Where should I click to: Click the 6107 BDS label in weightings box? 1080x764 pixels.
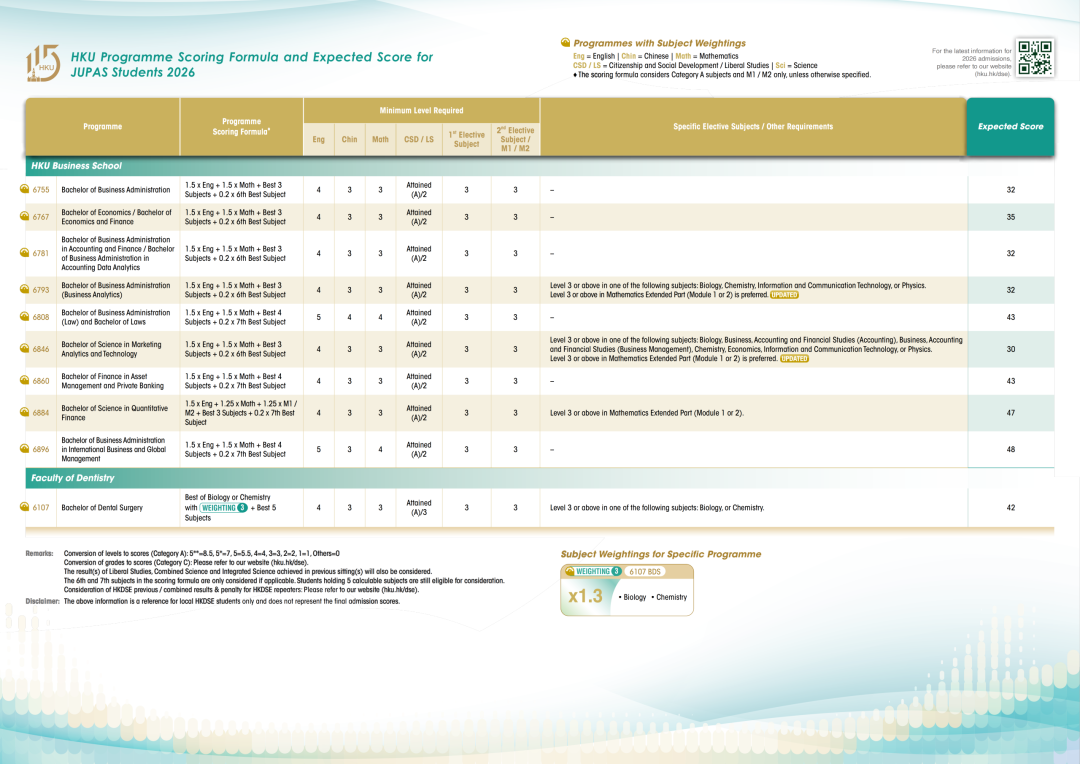tap(645, 572)
